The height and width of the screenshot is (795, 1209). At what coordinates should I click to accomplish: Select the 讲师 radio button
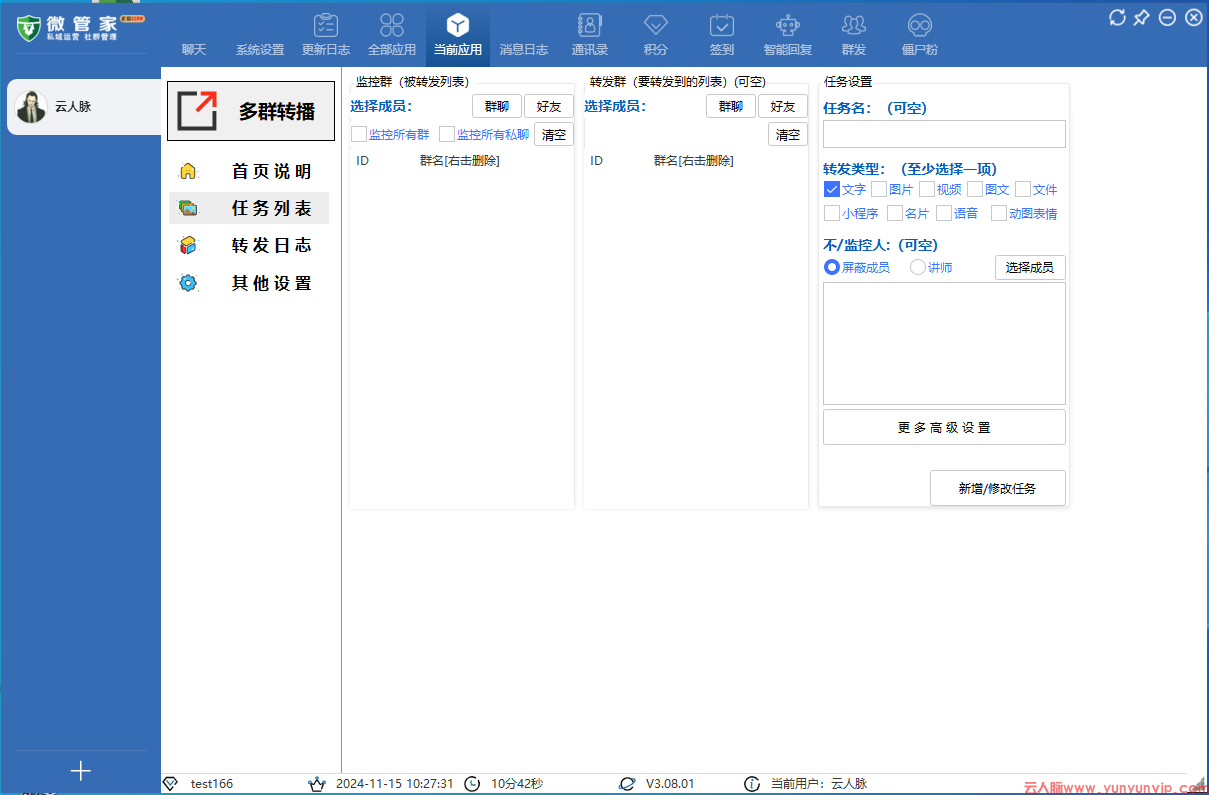[x=918, y=267]
